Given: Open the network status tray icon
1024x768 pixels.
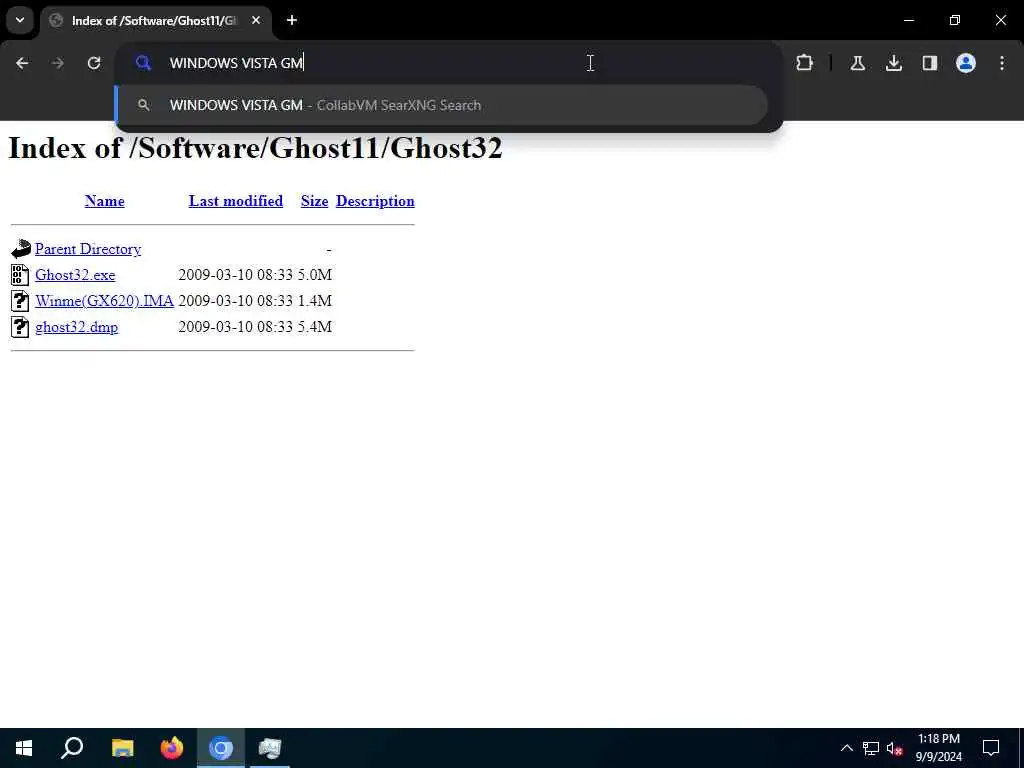Looking at the screenshot, I should tap(871, 748).
